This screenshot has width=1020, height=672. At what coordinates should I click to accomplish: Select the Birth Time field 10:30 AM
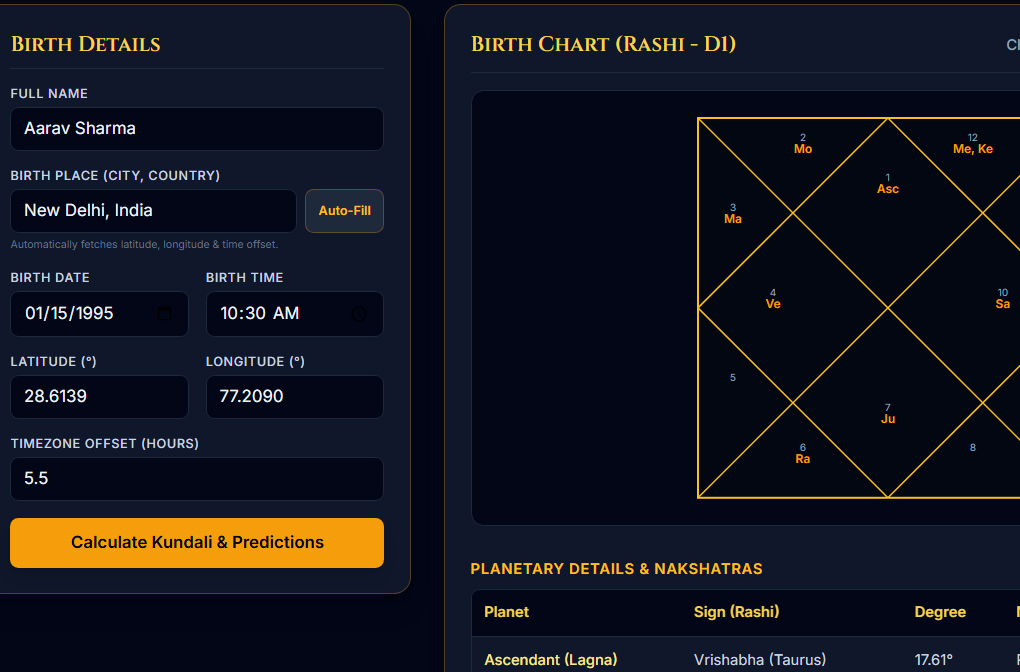[295, 314]
